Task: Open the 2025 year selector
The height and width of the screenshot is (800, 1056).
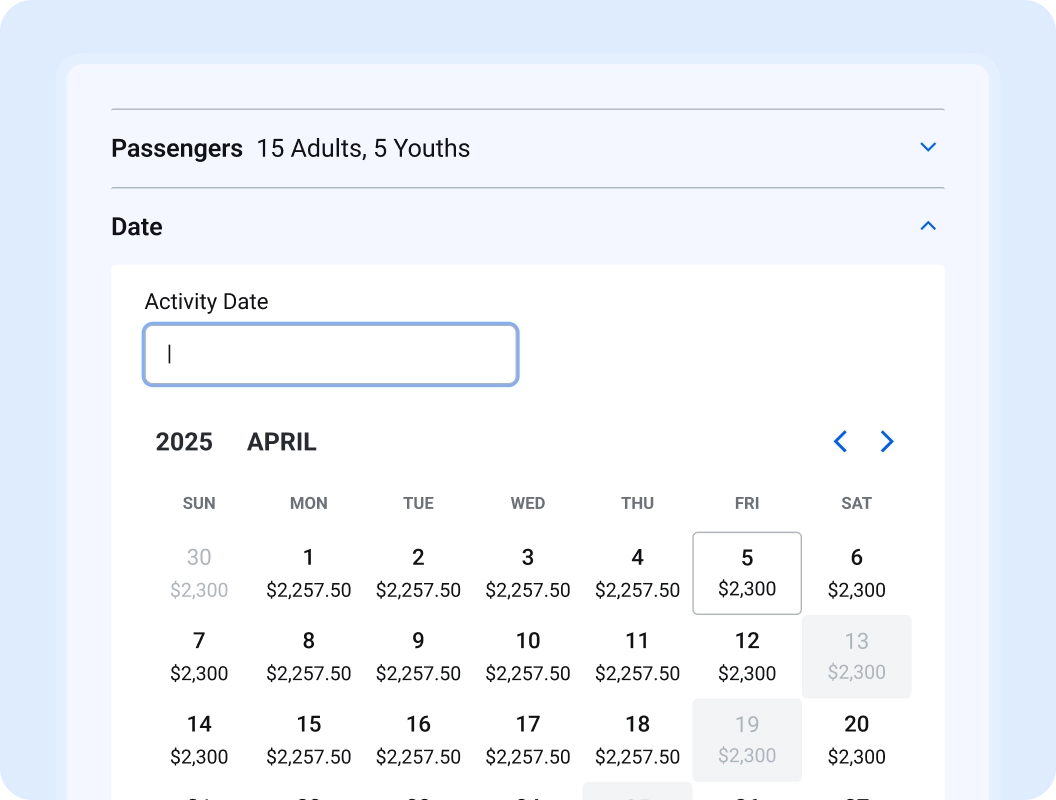Action: 184,442
